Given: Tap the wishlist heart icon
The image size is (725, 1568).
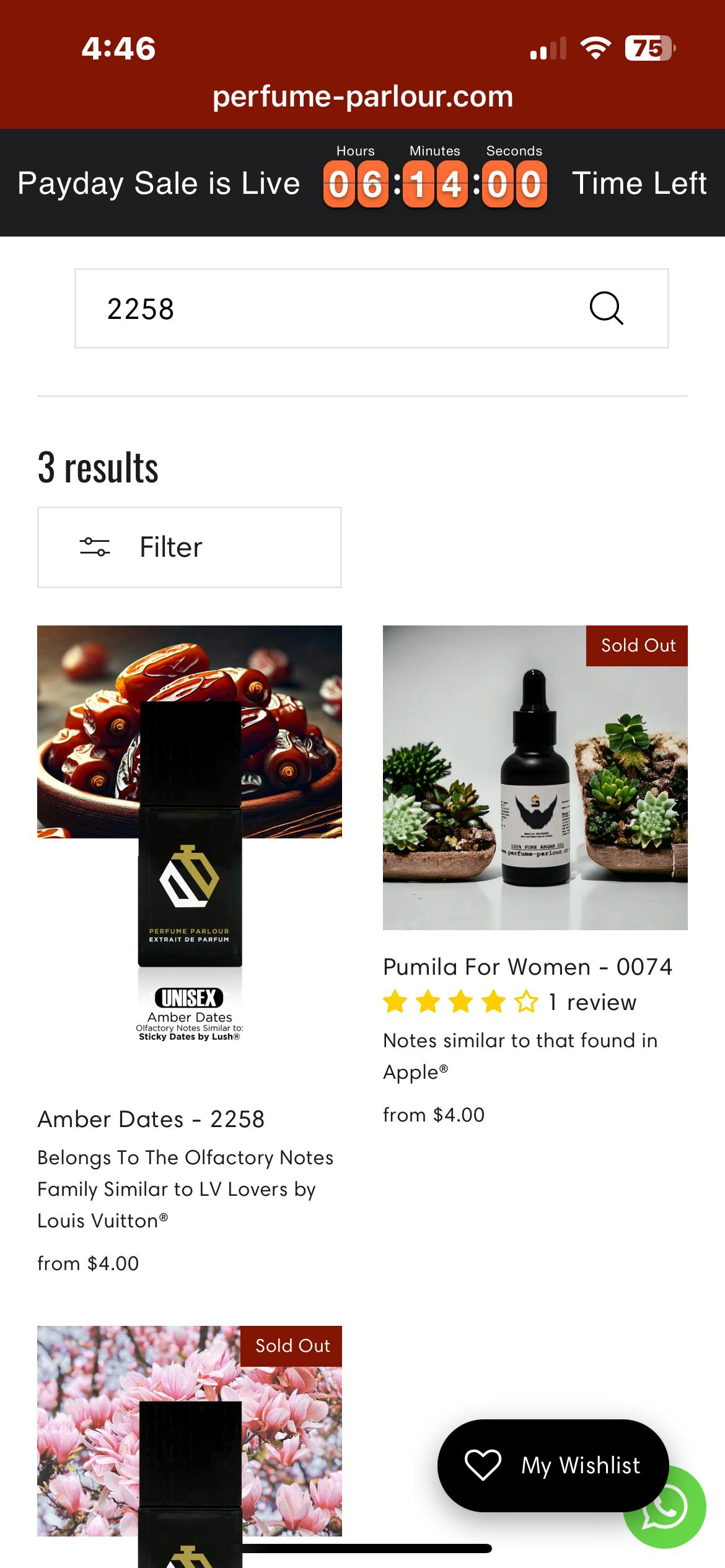Looking at the screenshot, I should pos(483,1465).
